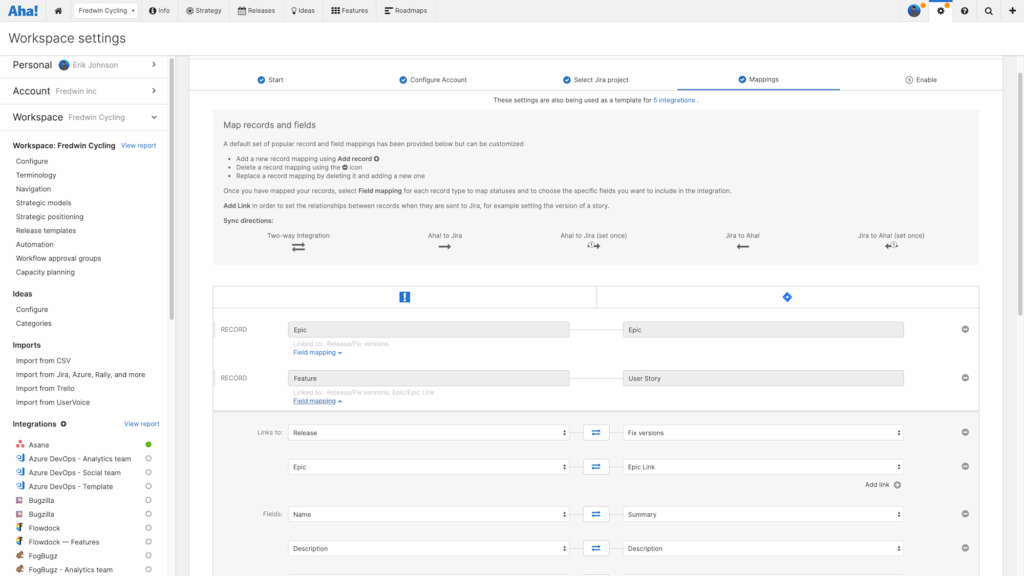This screenshot has height=576, width=1024.
Task: Click the add integration plus icon beside Integrations
Action: pyautogui.click(x=63, y=424)
